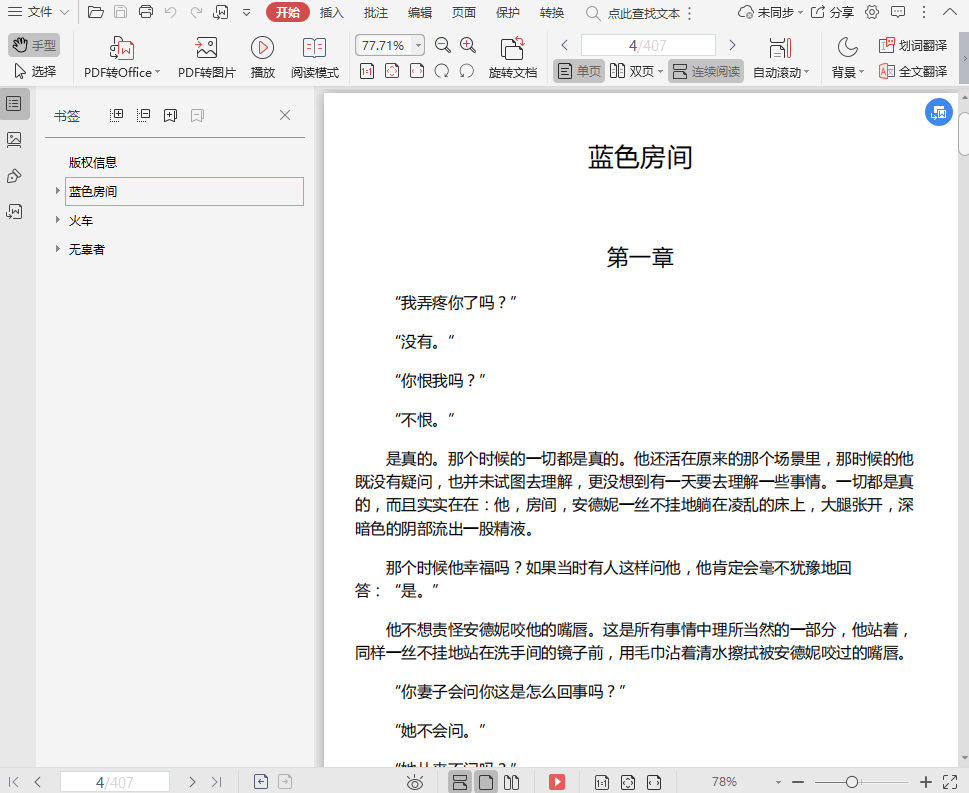
Task: Select the 版权信息 bookmark
Action: tap(93, 163)
